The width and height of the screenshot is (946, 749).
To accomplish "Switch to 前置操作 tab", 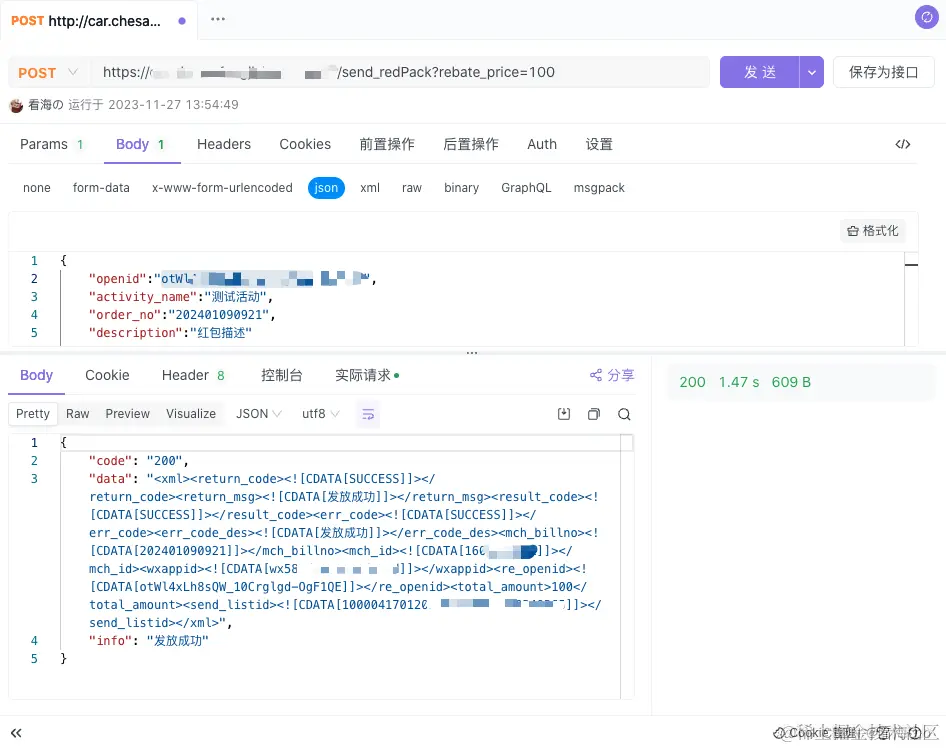I will point(387,144).
